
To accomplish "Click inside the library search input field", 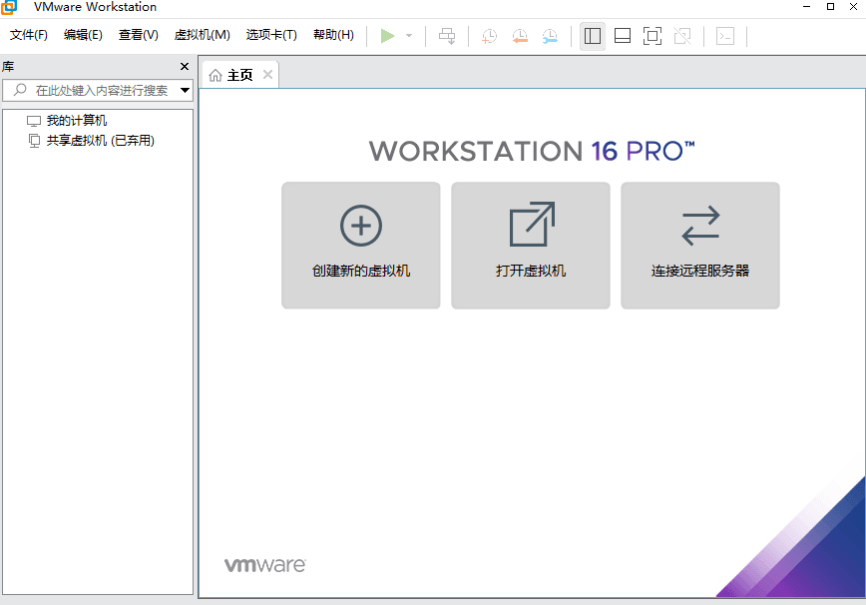I will pos(100,90).
